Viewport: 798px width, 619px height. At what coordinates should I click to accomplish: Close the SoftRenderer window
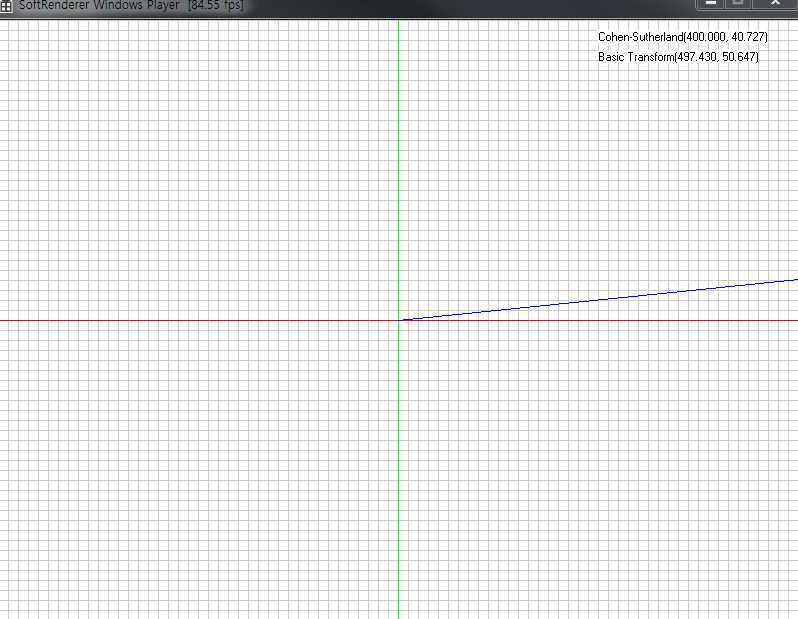775,3
